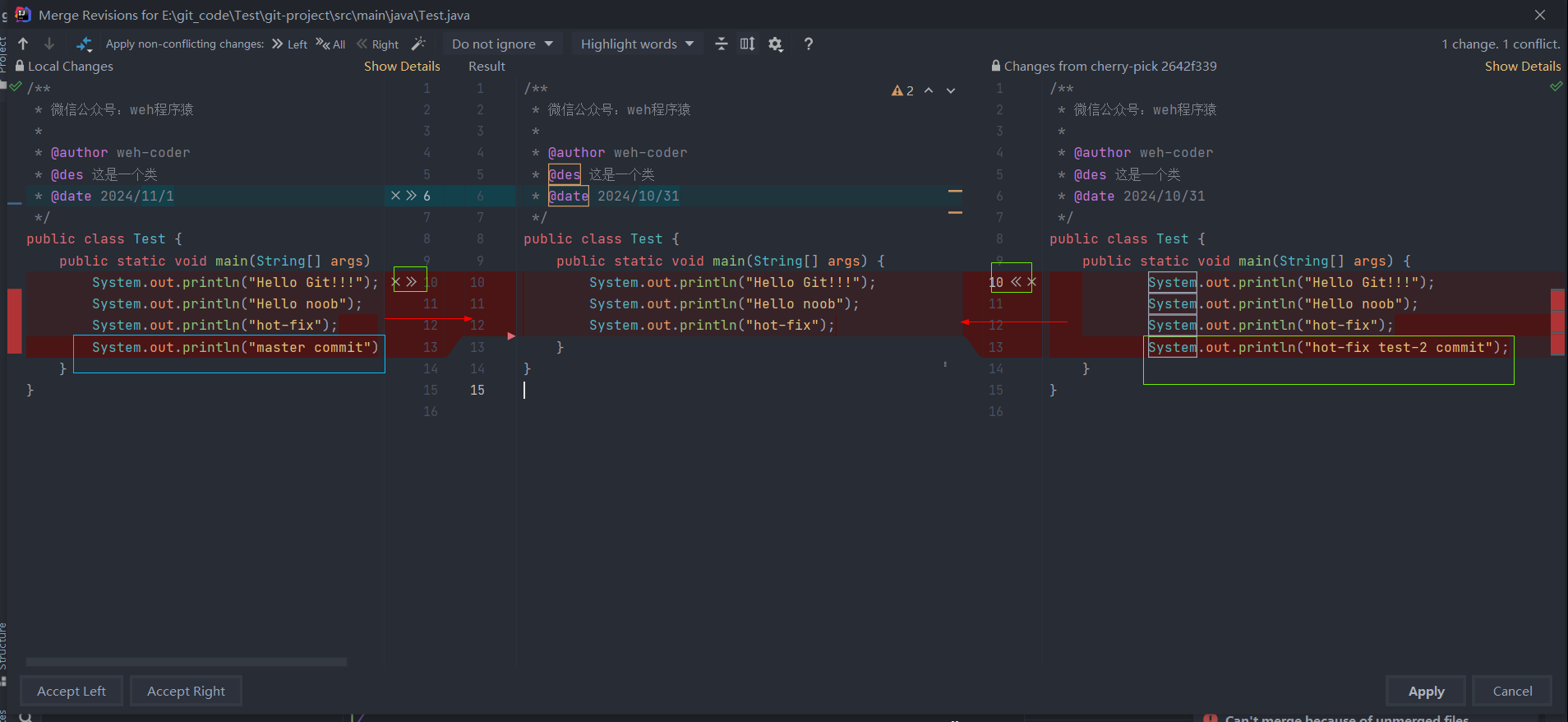Open the gear settings menu
Screen dimensions: 1568x722
[x=776, y=44]
